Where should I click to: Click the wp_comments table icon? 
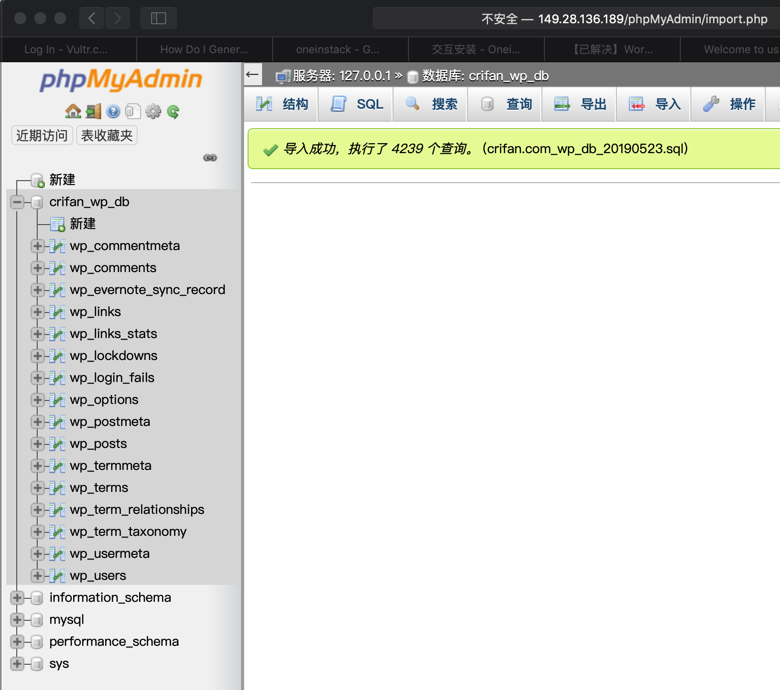pos(57,268)
